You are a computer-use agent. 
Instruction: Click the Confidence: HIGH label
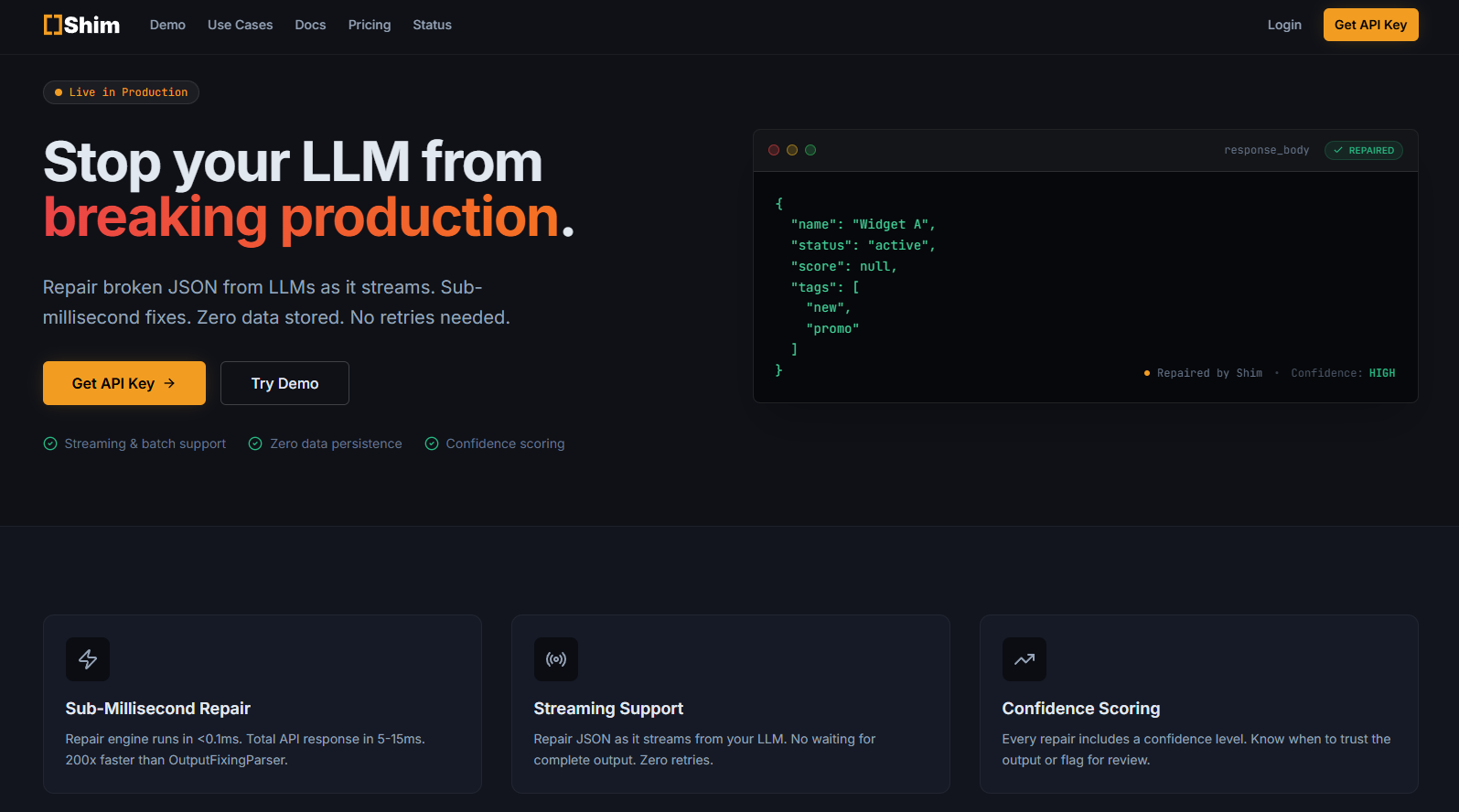1343,373
